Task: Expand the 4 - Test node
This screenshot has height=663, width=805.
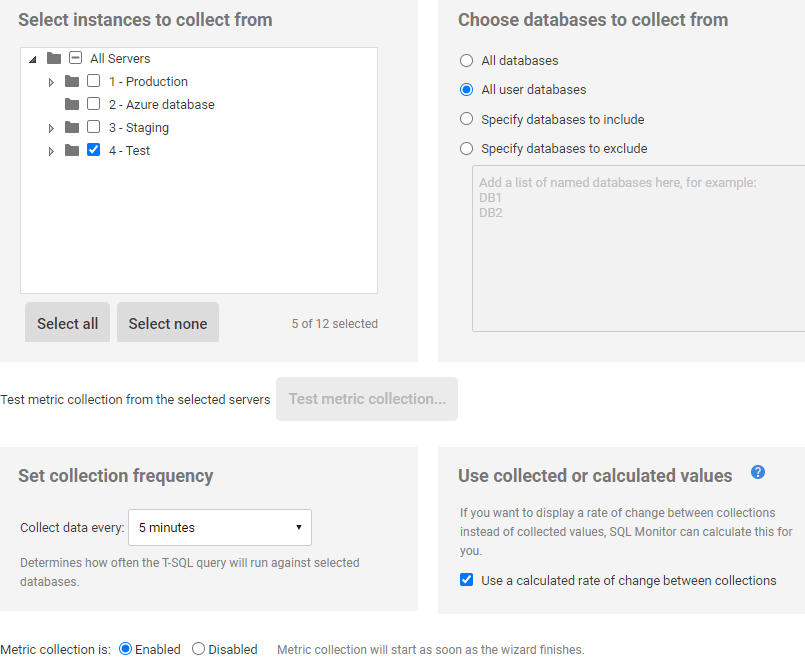Action: point(51,150)
